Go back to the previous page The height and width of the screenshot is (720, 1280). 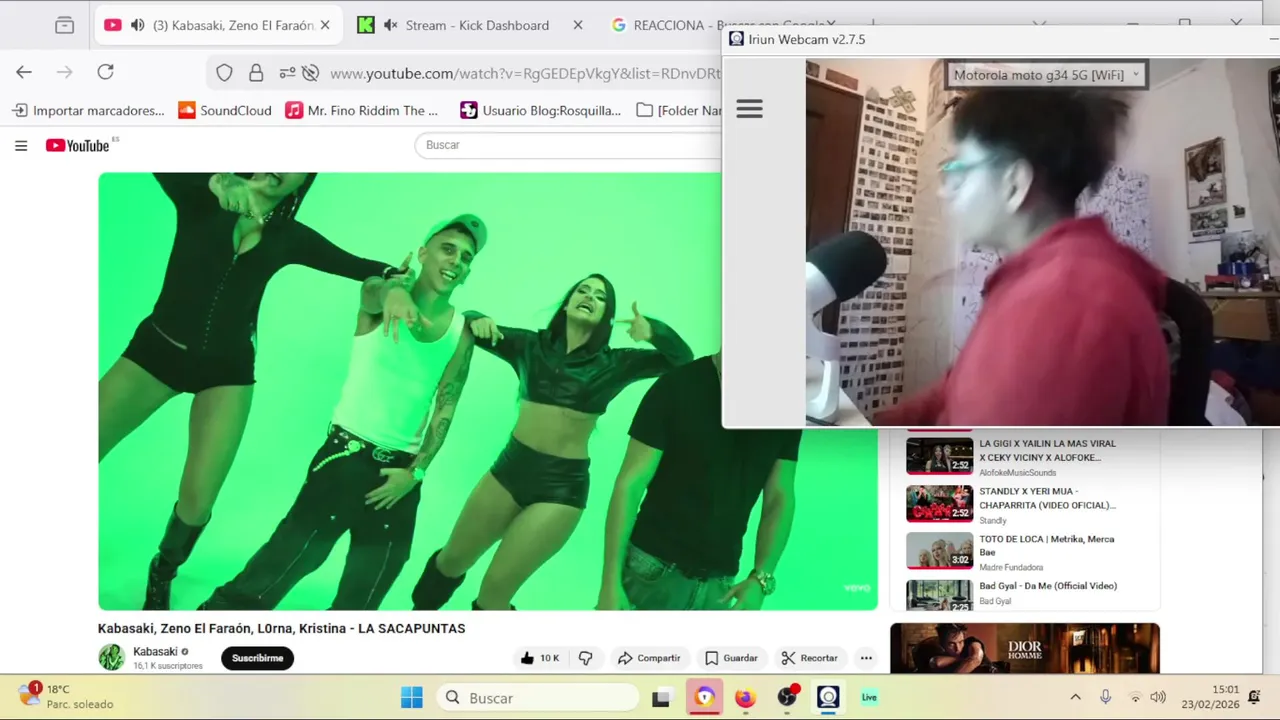(24, 72)
